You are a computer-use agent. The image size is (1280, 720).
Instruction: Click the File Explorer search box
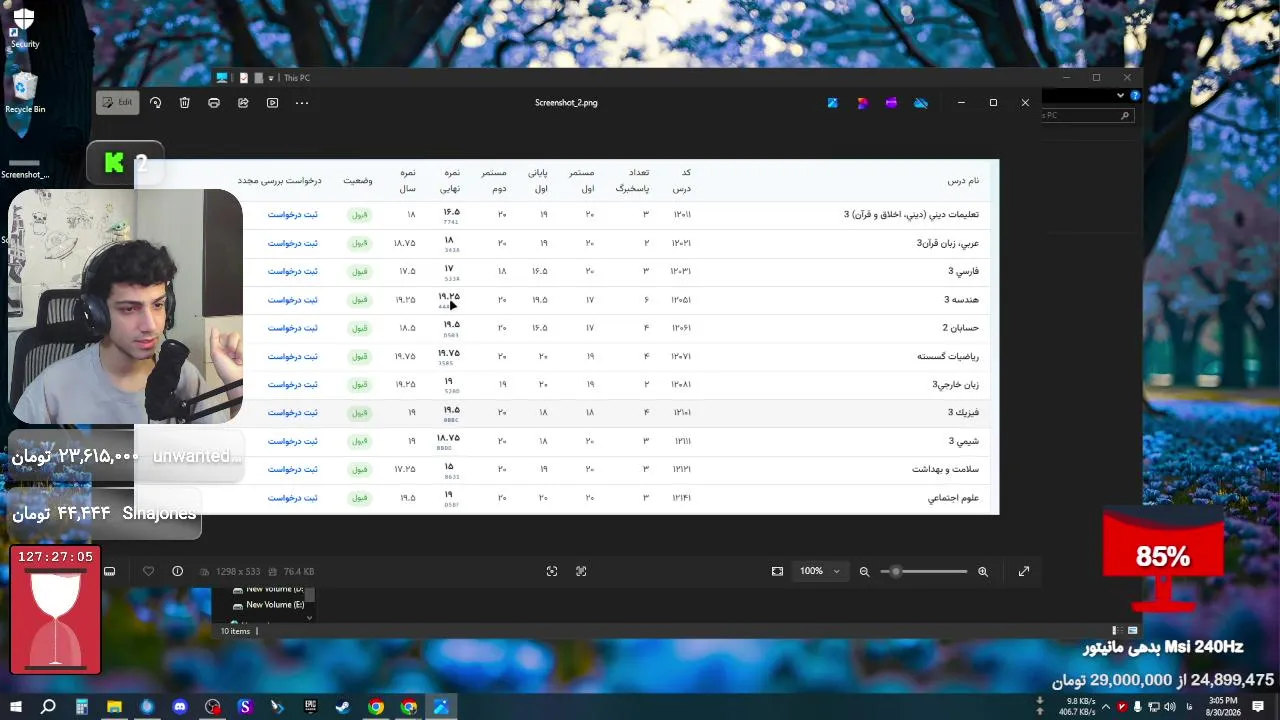[x=1087, y=115]
